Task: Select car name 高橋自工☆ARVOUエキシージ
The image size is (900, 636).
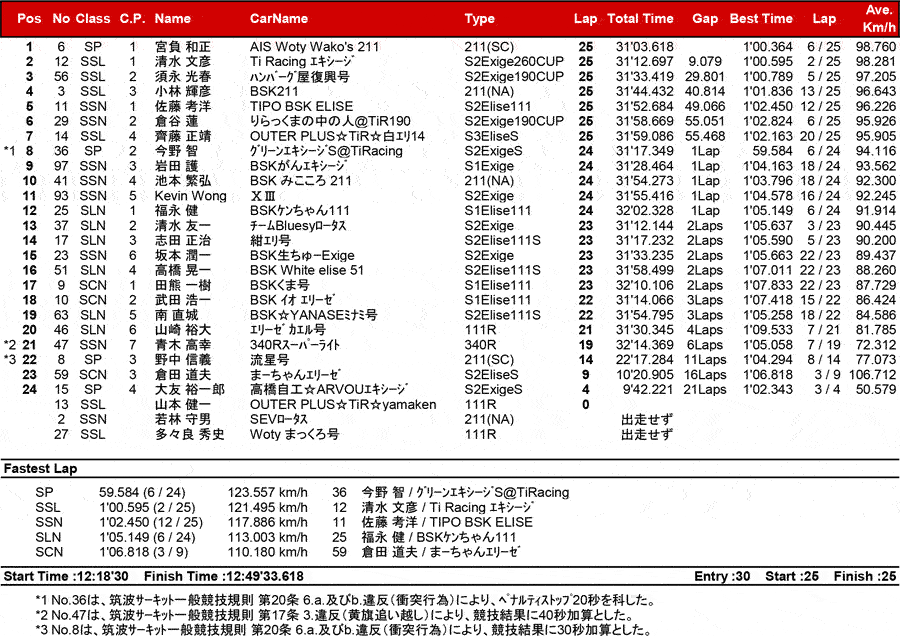Action: (x=329, y=390)
